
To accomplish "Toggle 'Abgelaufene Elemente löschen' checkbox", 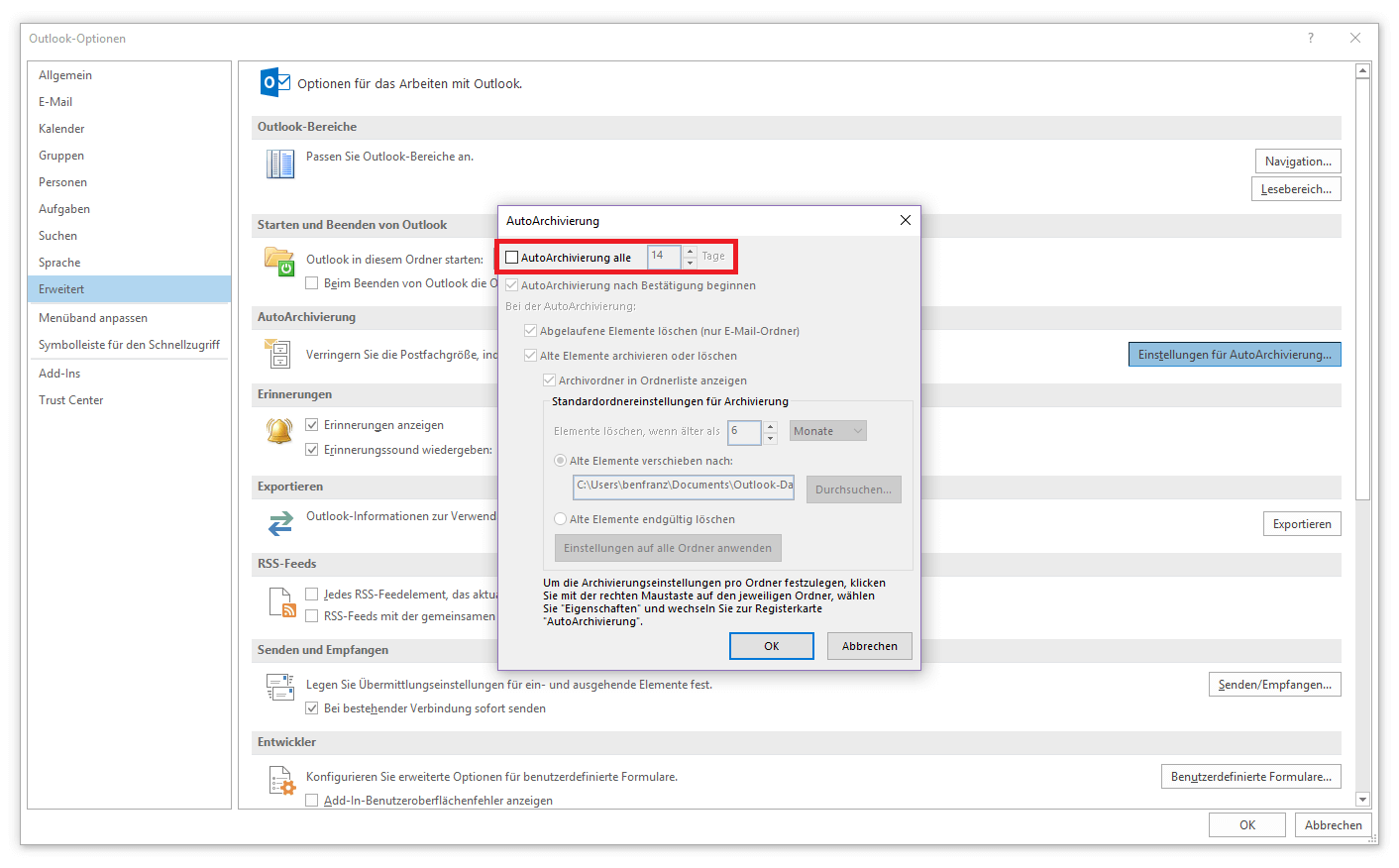I will (531, 331).
